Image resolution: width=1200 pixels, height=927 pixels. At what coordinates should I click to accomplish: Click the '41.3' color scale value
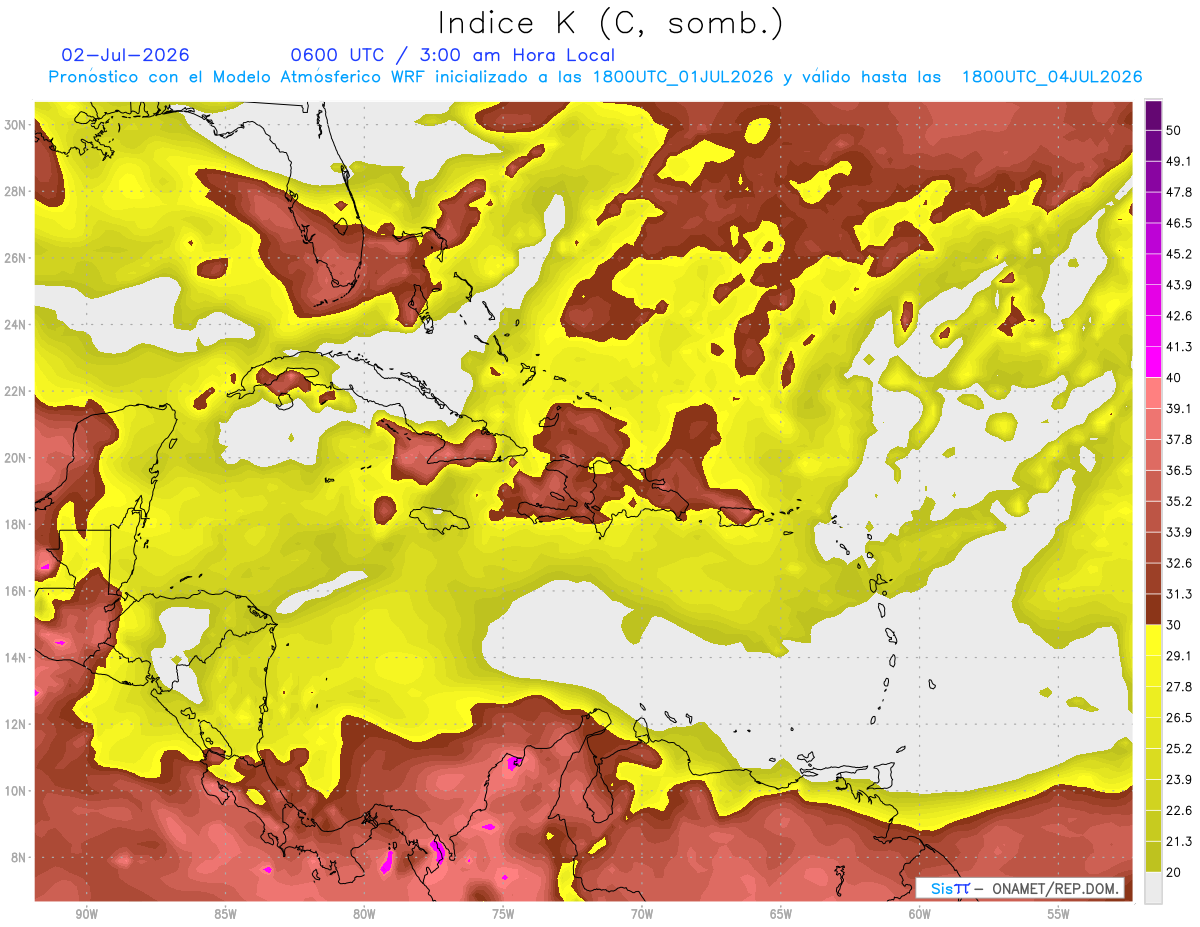[1179, 347]
